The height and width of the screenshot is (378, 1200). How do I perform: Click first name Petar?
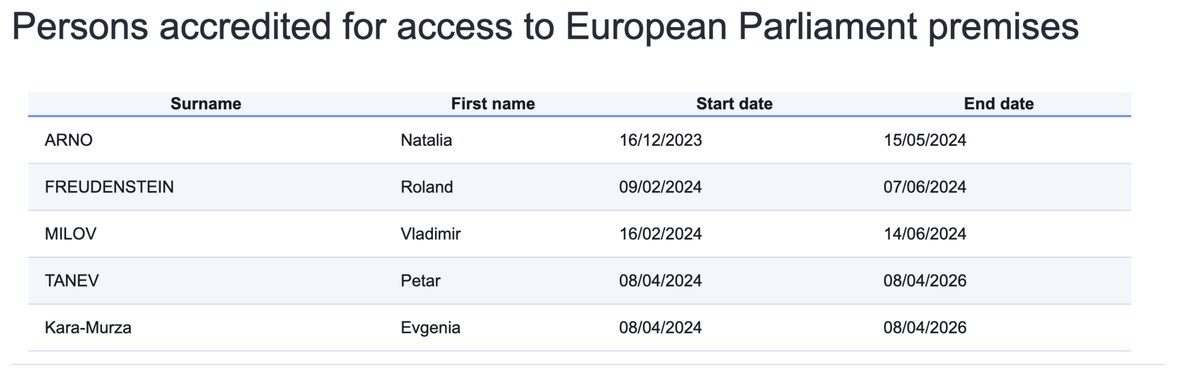point(420,281)
